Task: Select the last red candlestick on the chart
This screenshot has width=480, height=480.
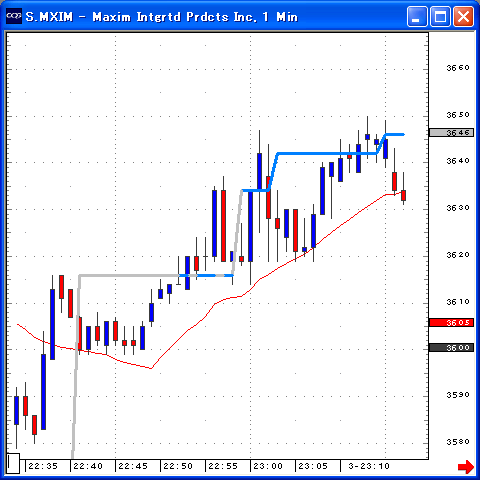Action: [403, 195]
